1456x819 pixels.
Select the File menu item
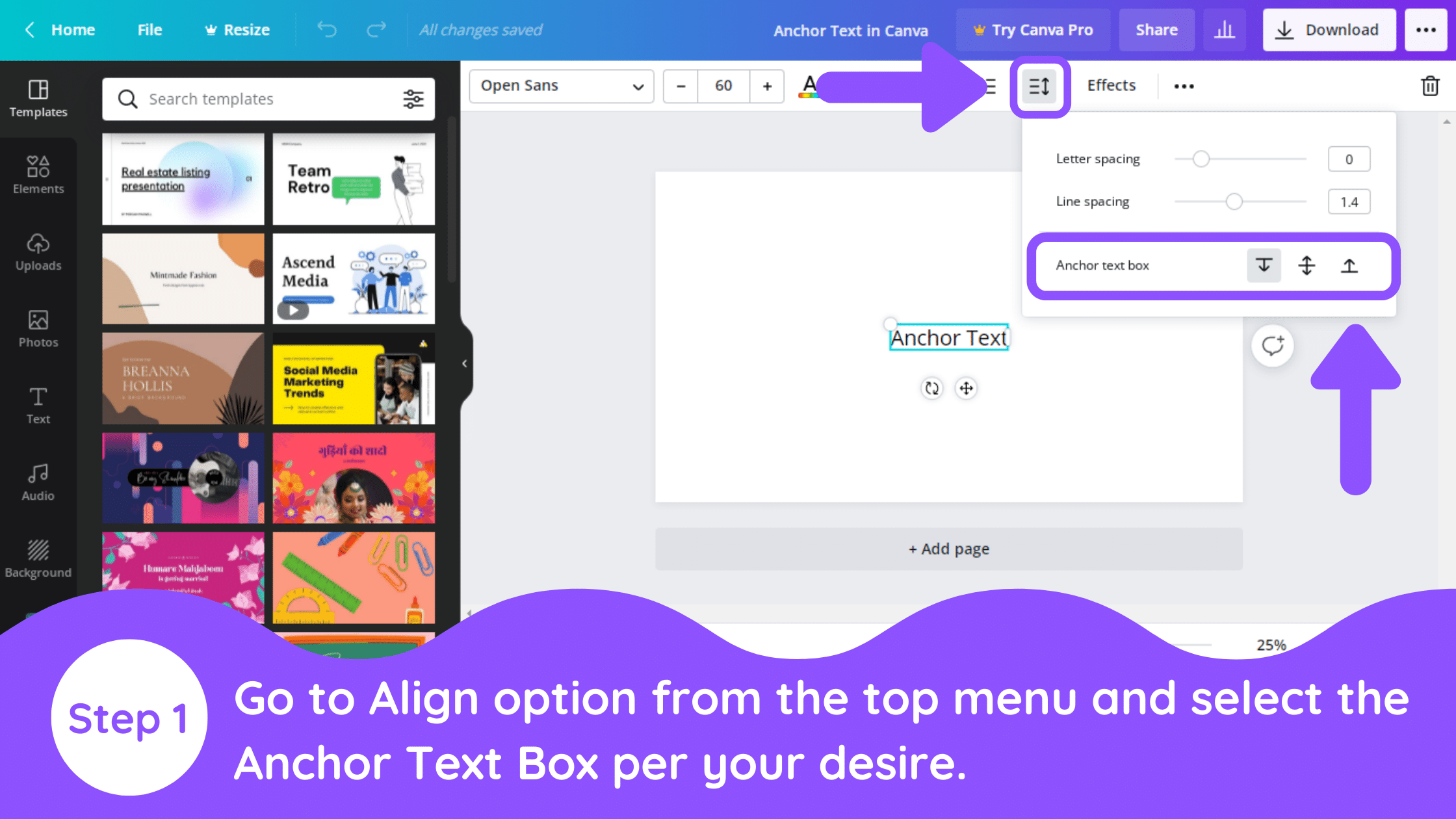click(149, 29)
